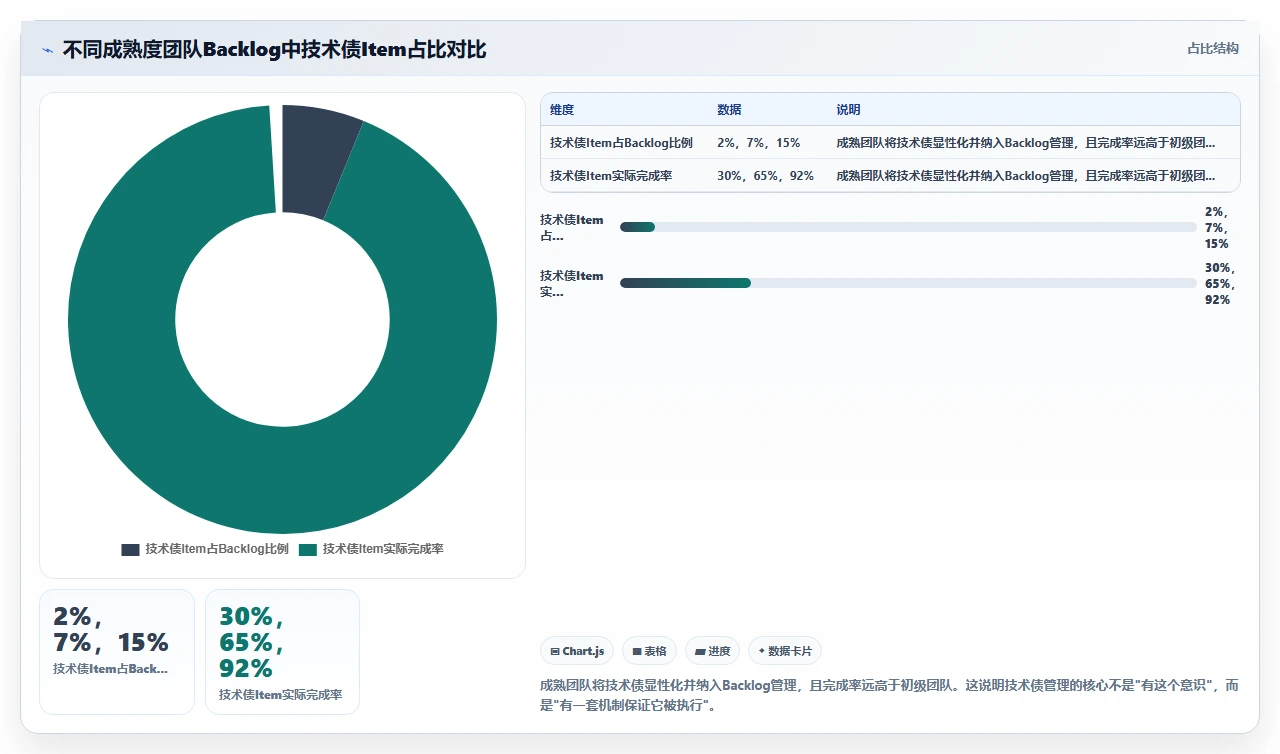Toggle legend item 技术债Item占Backlog比例
This screenshot has height=754, width=1280.
coord(205,549)
